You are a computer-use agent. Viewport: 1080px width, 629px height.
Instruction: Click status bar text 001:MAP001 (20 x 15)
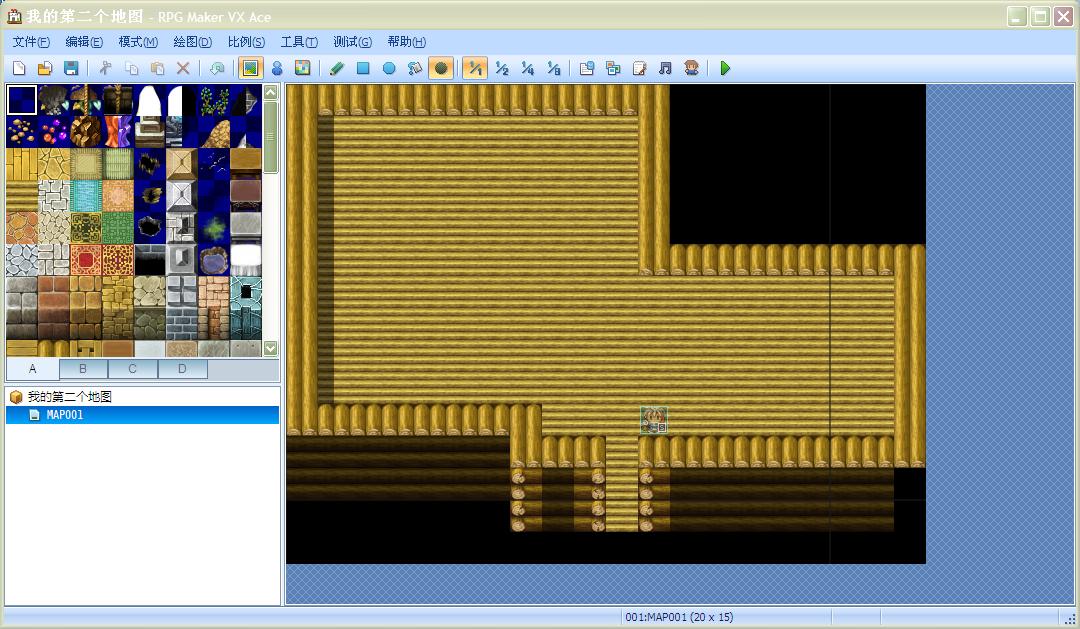click(679, 617)
